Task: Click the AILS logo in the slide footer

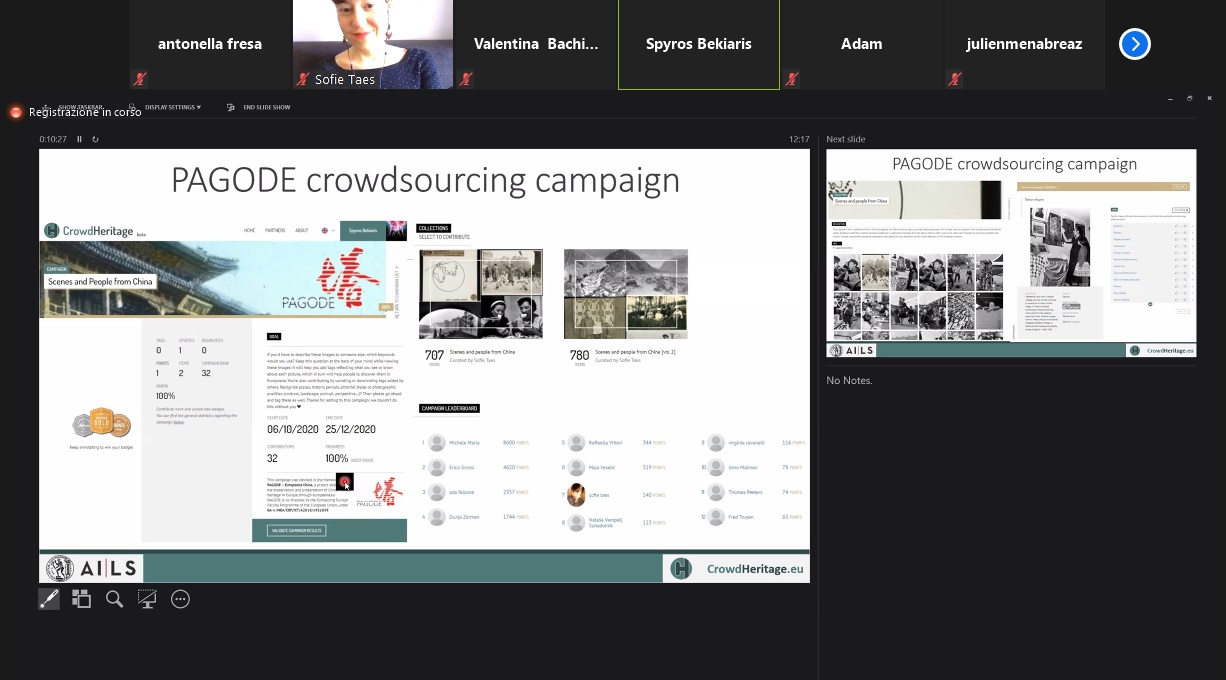Action: pyautogui.click(x=91, y=569)
